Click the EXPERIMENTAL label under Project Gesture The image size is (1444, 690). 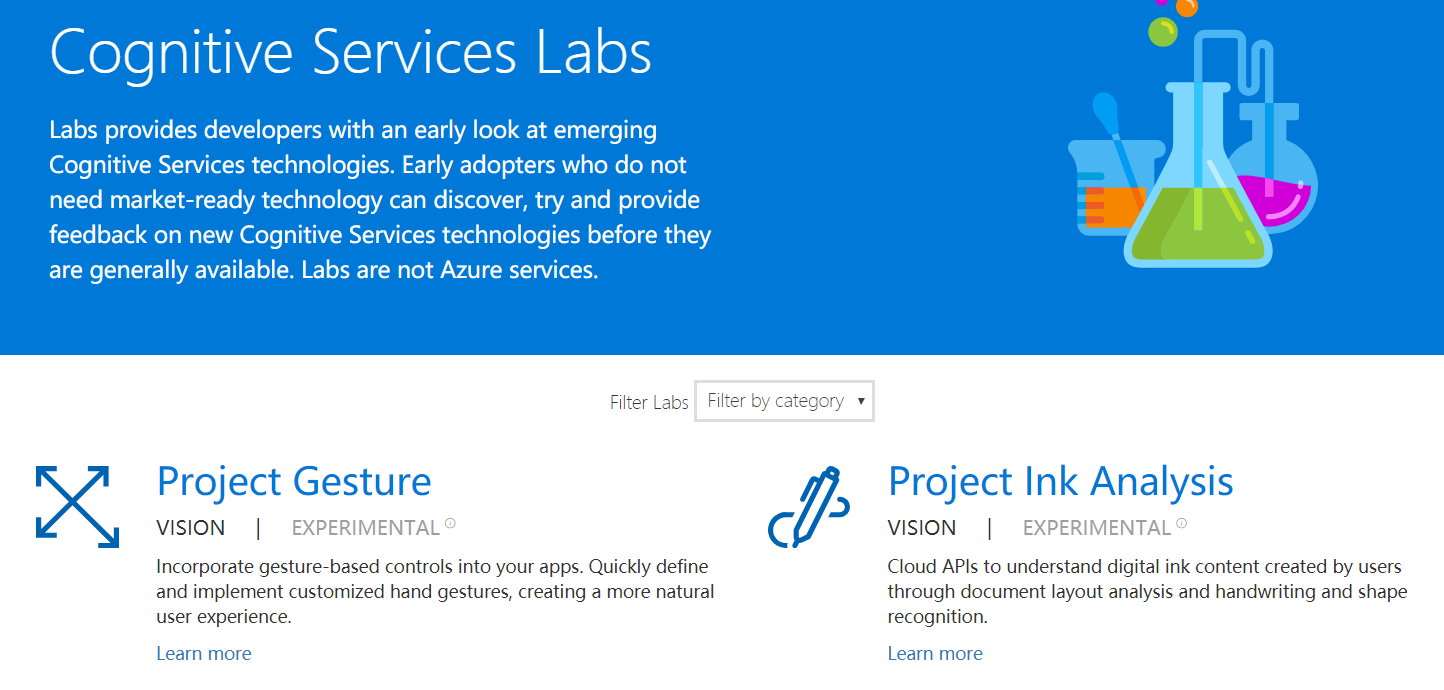(366, 528)
